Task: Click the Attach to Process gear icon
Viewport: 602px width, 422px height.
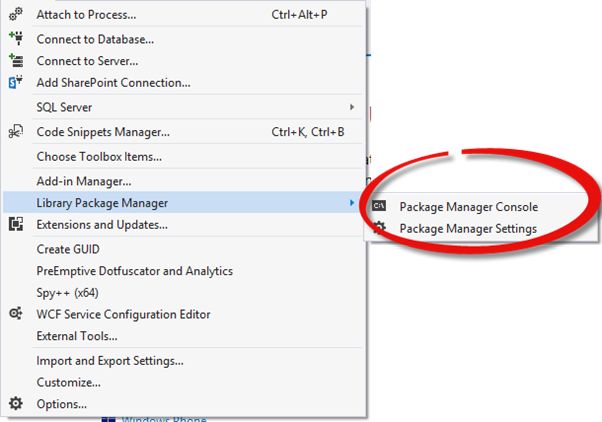Action: (15, 15)
